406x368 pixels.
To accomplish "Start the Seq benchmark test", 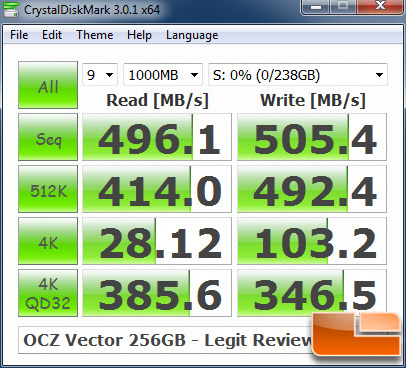I will pos(48,137).
